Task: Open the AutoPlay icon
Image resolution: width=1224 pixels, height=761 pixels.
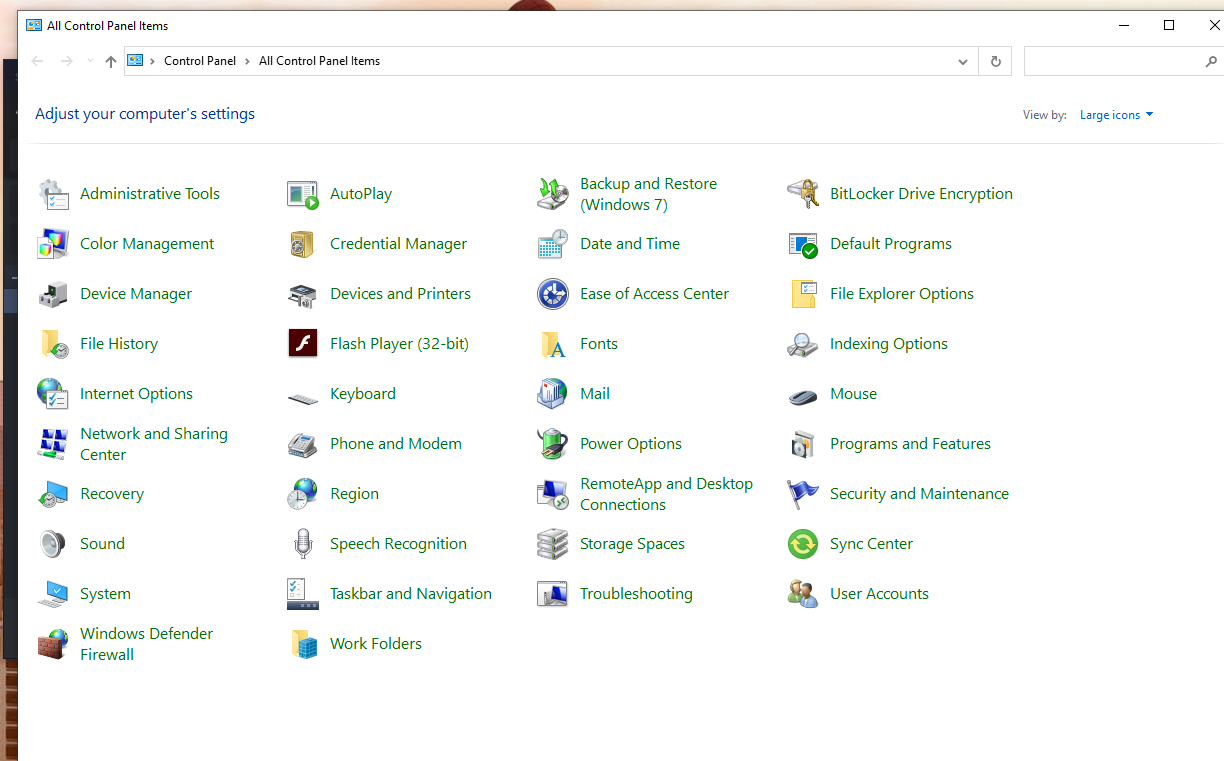Action: (x=303, y=194)
